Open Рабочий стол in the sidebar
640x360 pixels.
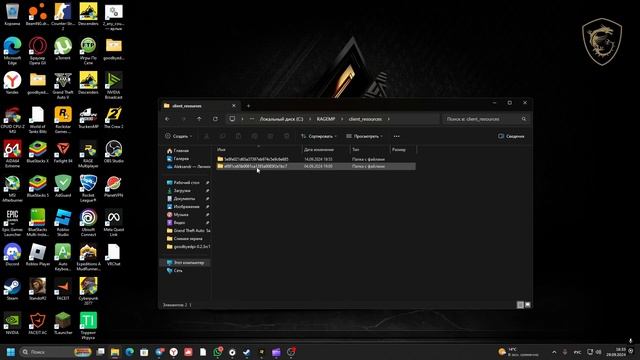click(x=187, y=182)
